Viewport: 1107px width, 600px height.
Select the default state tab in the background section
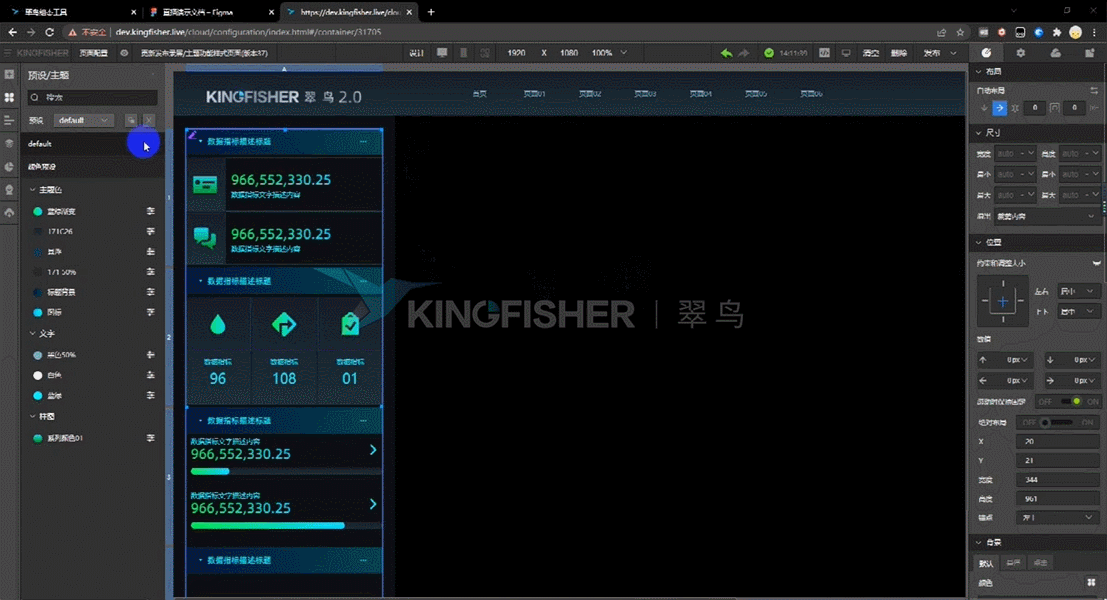tap(986, 563)
